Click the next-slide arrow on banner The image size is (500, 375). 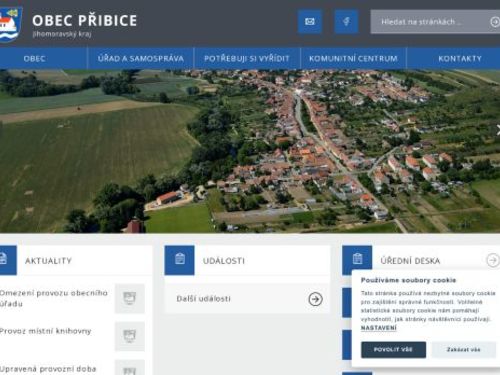pos(498,130)
